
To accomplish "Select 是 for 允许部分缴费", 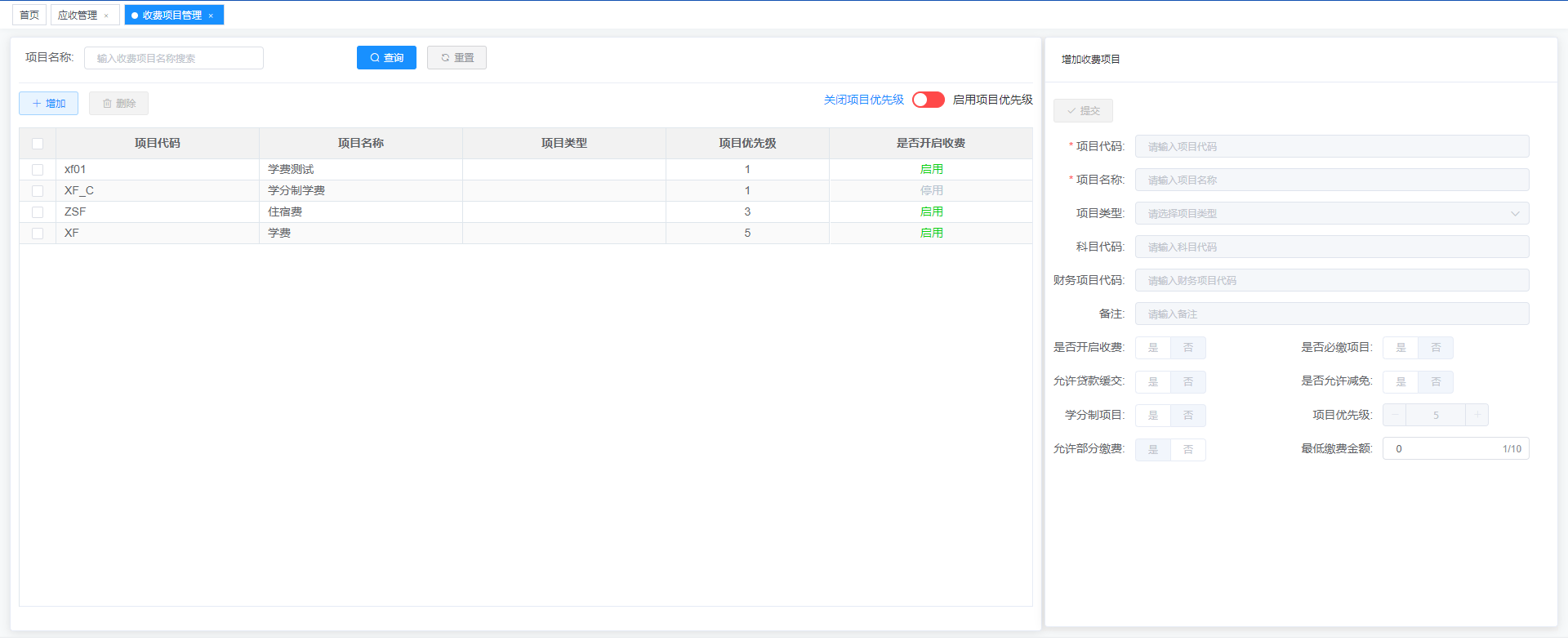I will [x=1153, y=449].
